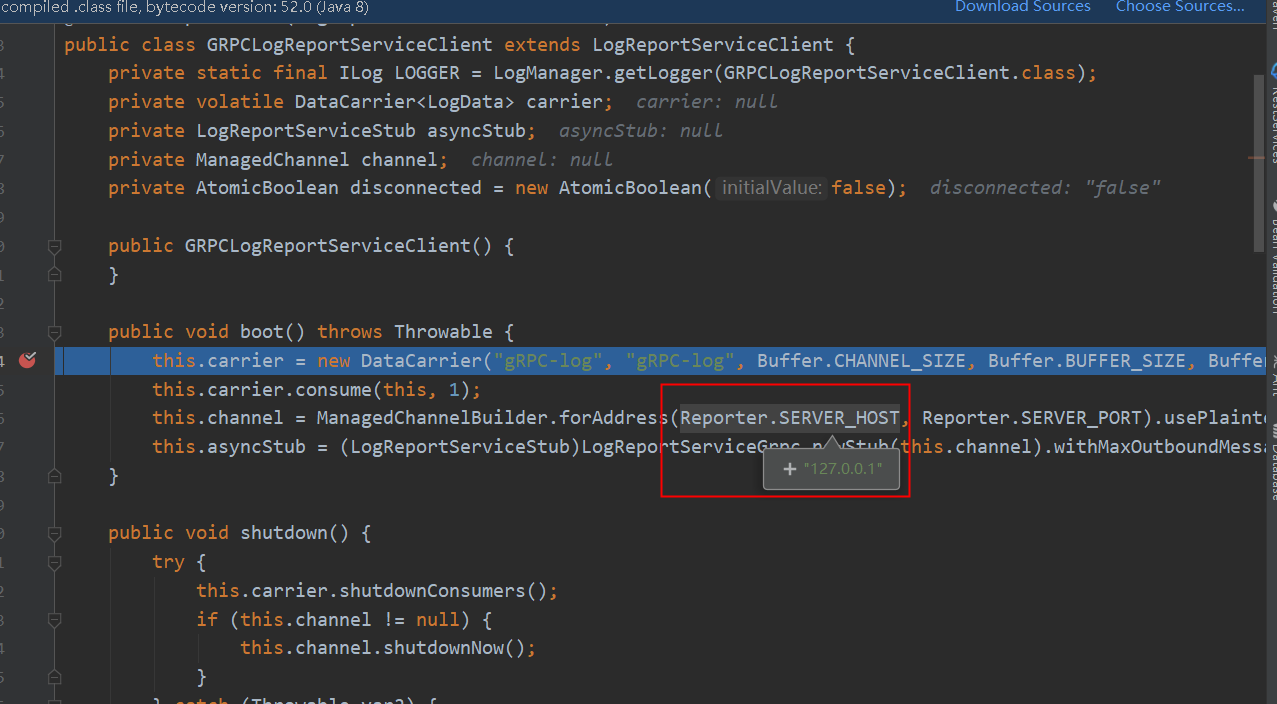
Task: Click this.carrier.consume(this, 1); statement
Action: 317,390
